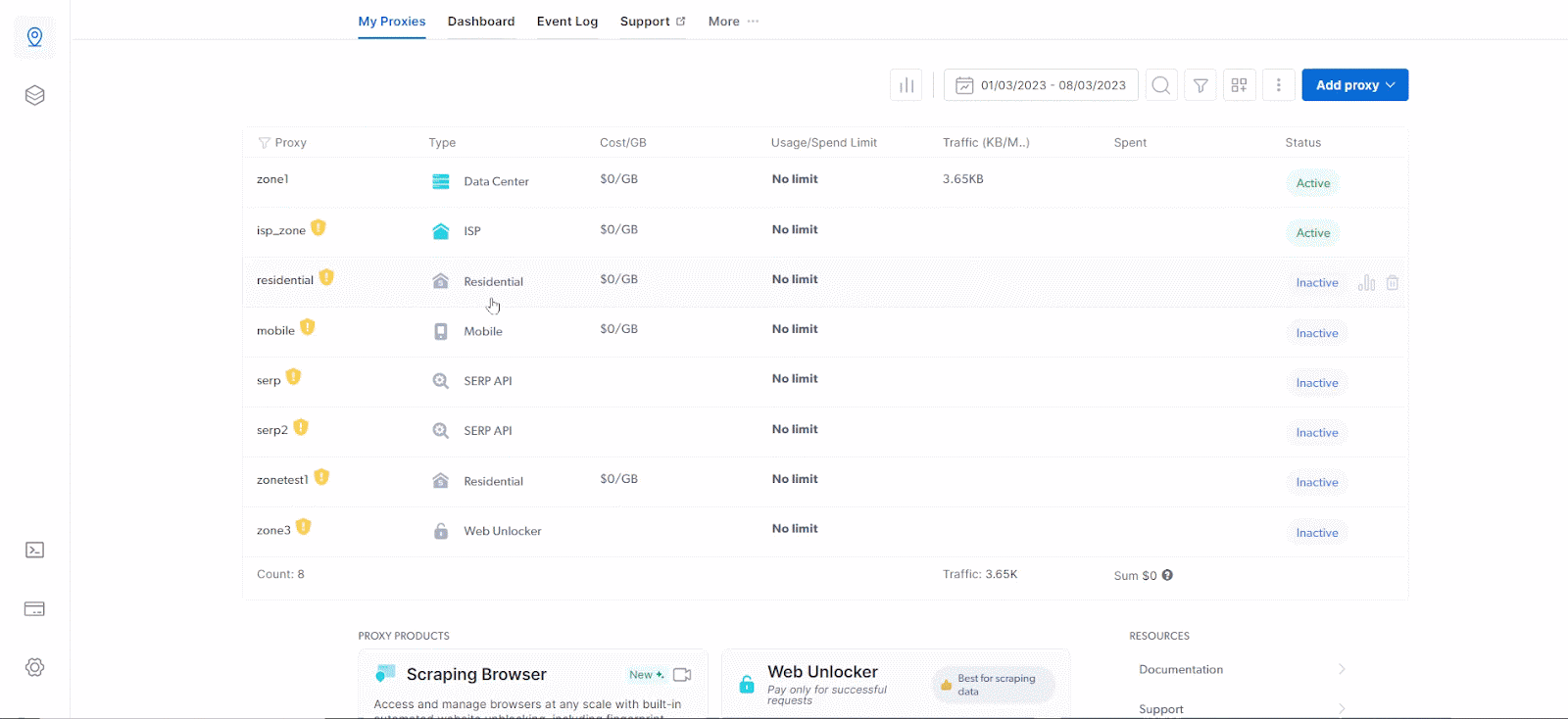Viewport: 1568px width, 719px height.
Task: Toggle the Active status of zone1
Action: (1313, 183)
